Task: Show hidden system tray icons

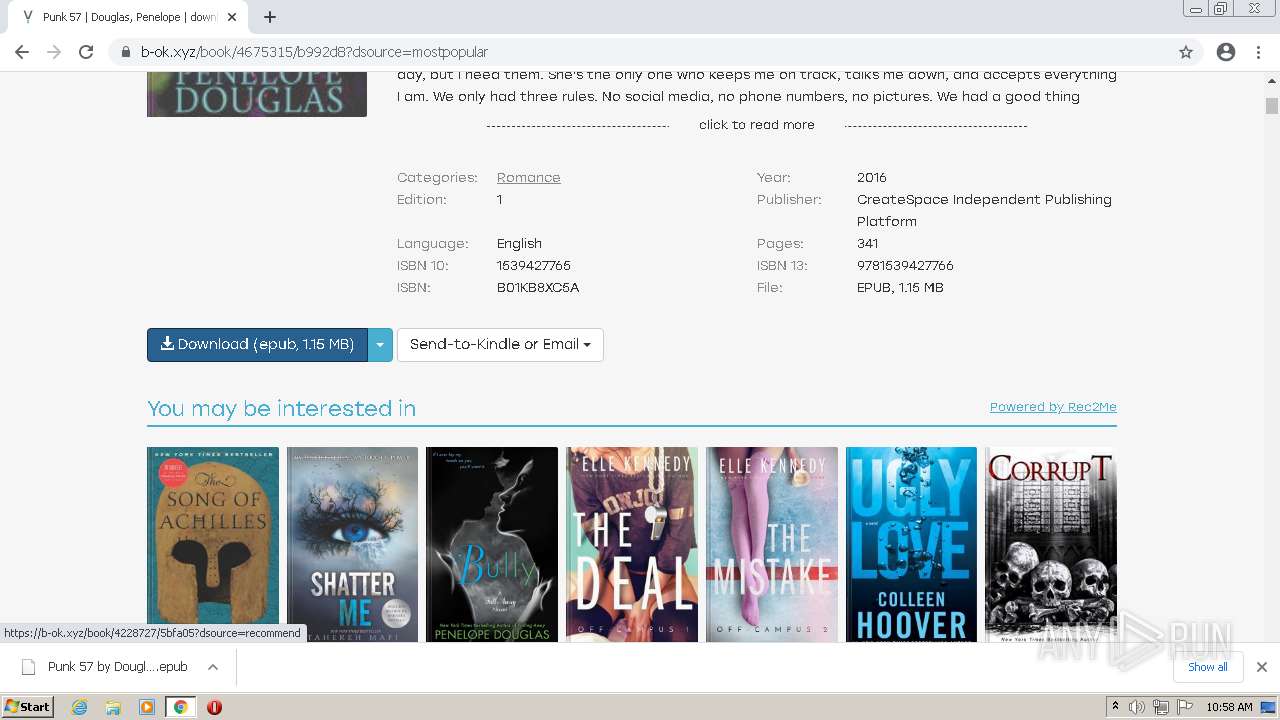Action: coord(1115,707)
